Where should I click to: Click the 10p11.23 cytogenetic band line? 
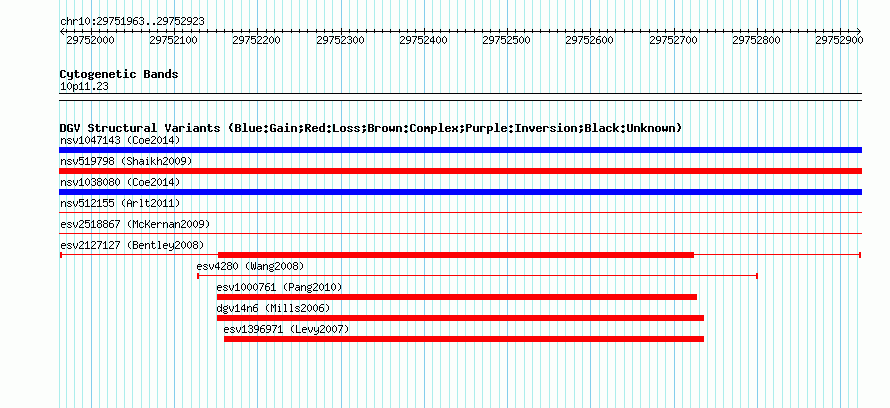(x=460, y=97)
